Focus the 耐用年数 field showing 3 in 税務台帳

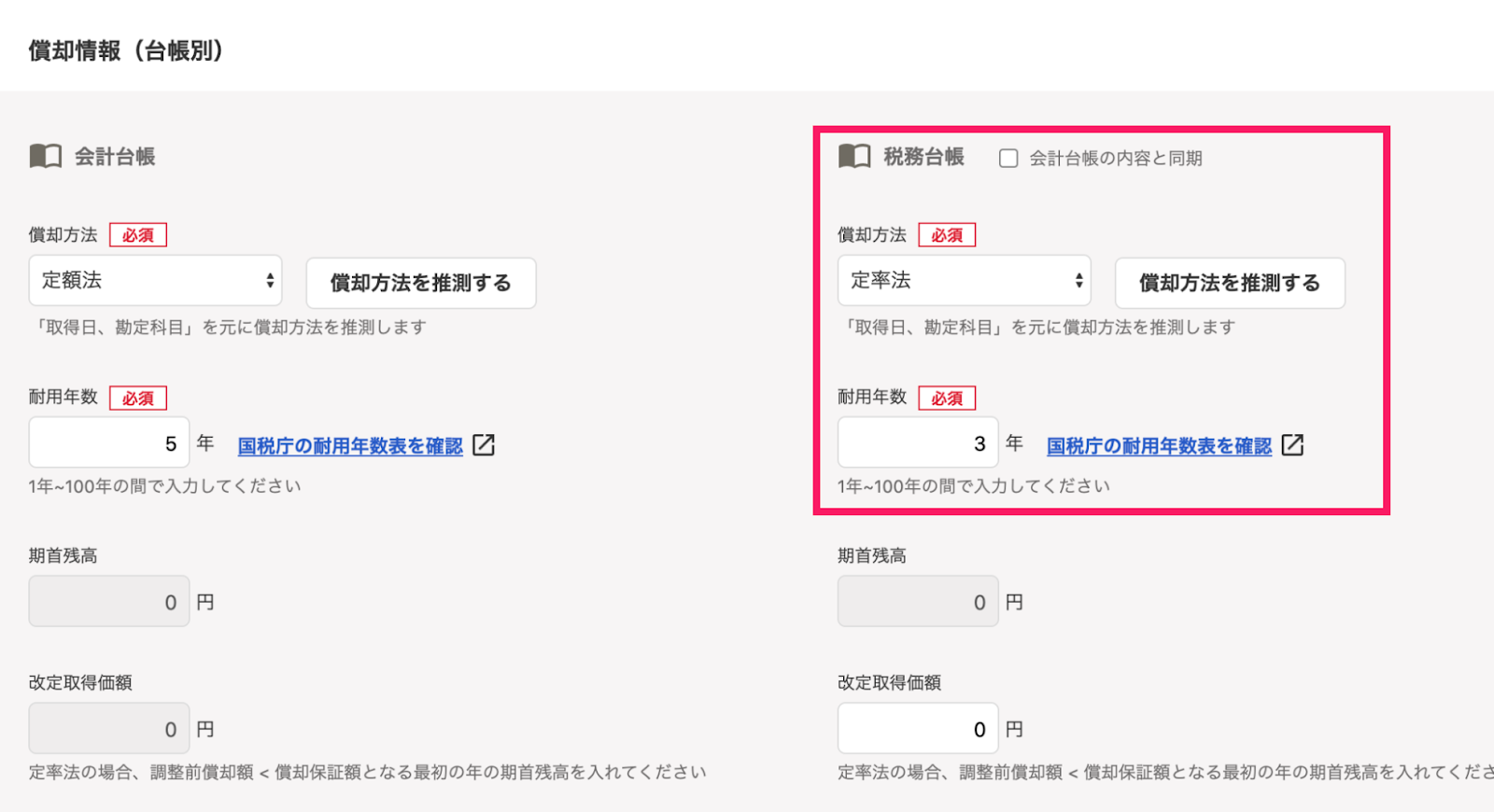(918, 442)
